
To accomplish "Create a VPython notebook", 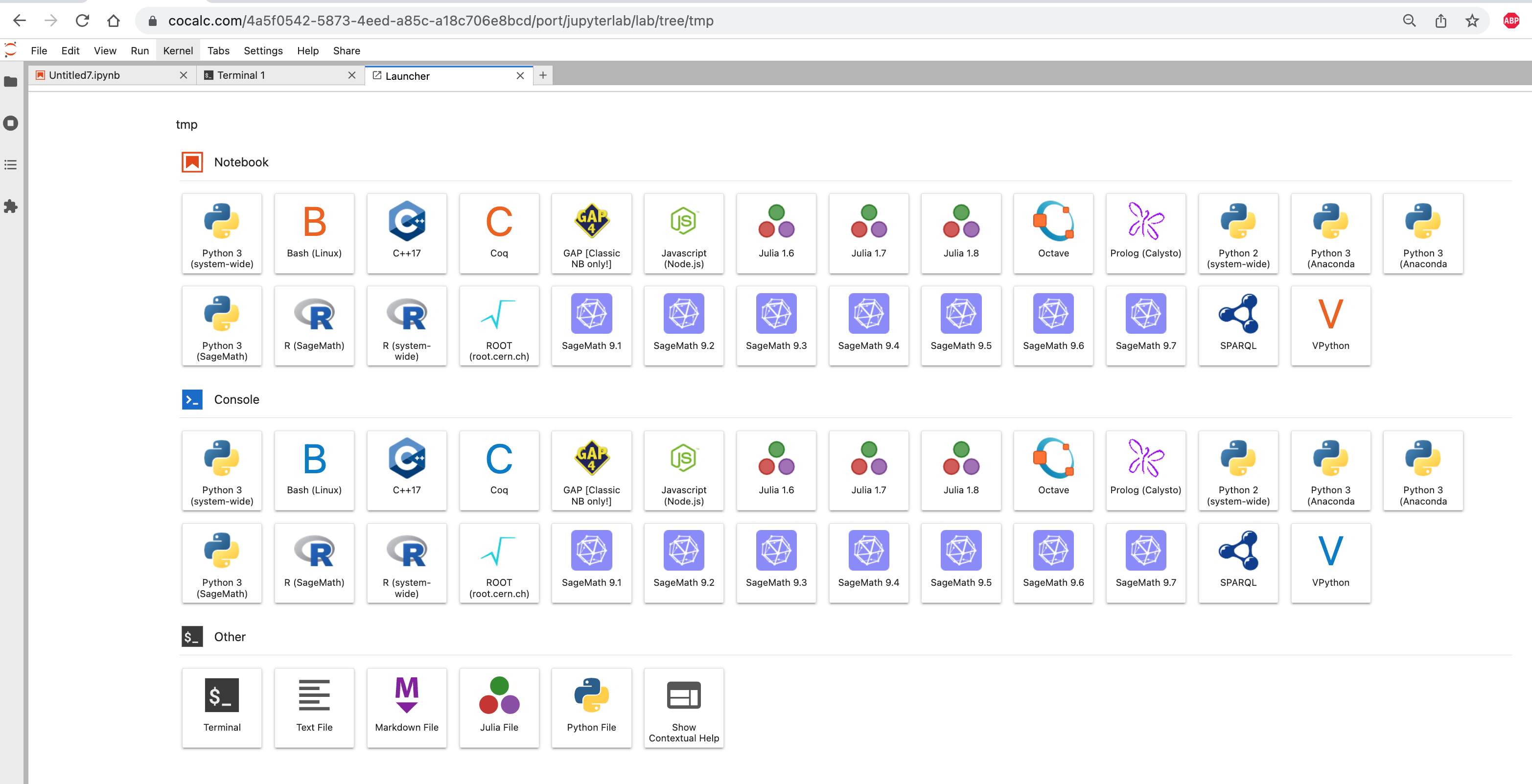I will point(1330,326).
